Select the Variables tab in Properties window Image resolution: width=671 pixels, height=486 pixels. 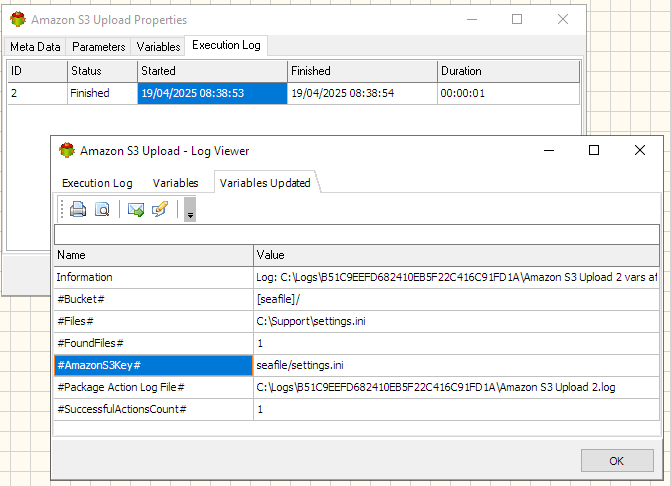[158, 47]
